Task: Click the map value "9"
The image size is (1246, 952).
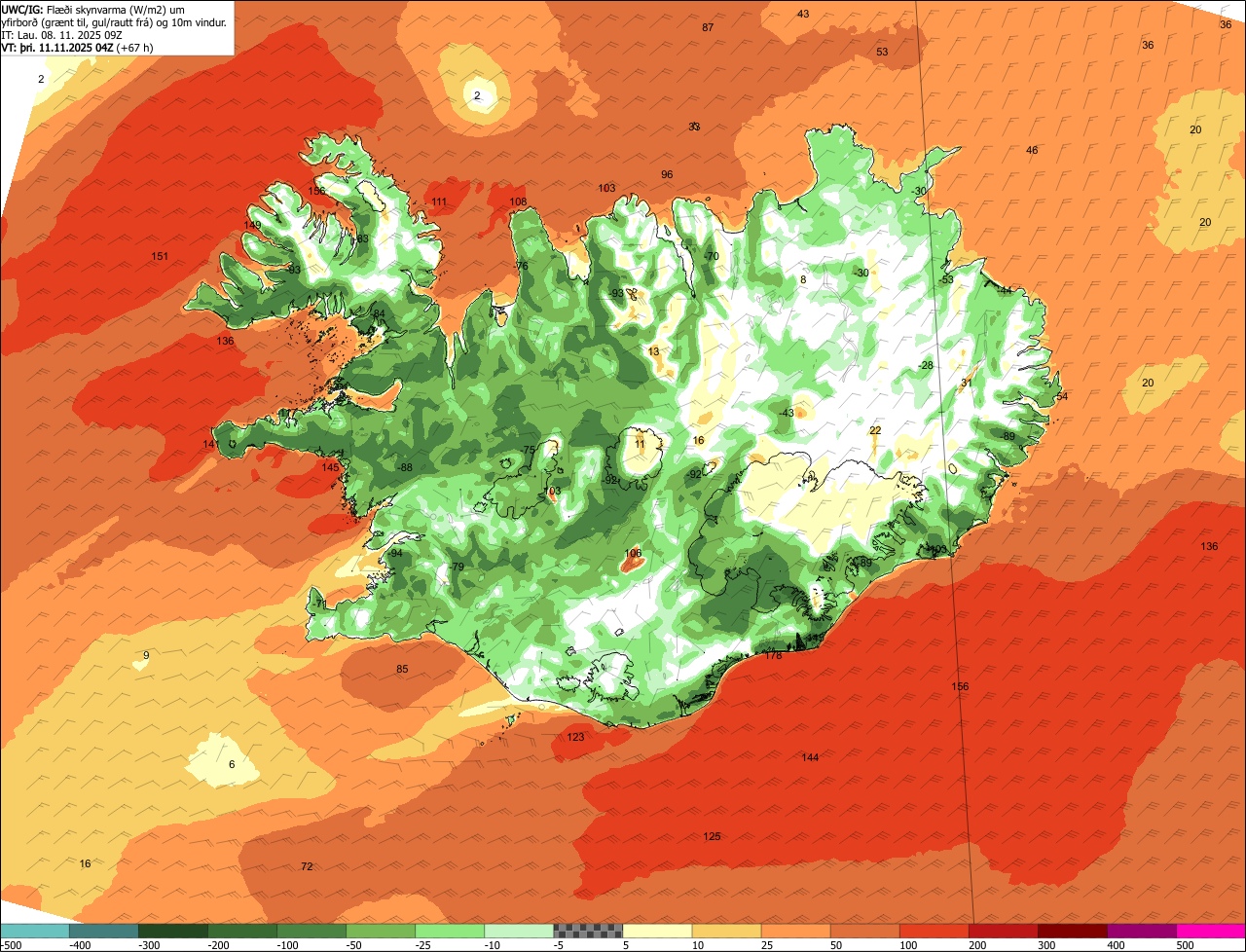Action: point(146,655)
